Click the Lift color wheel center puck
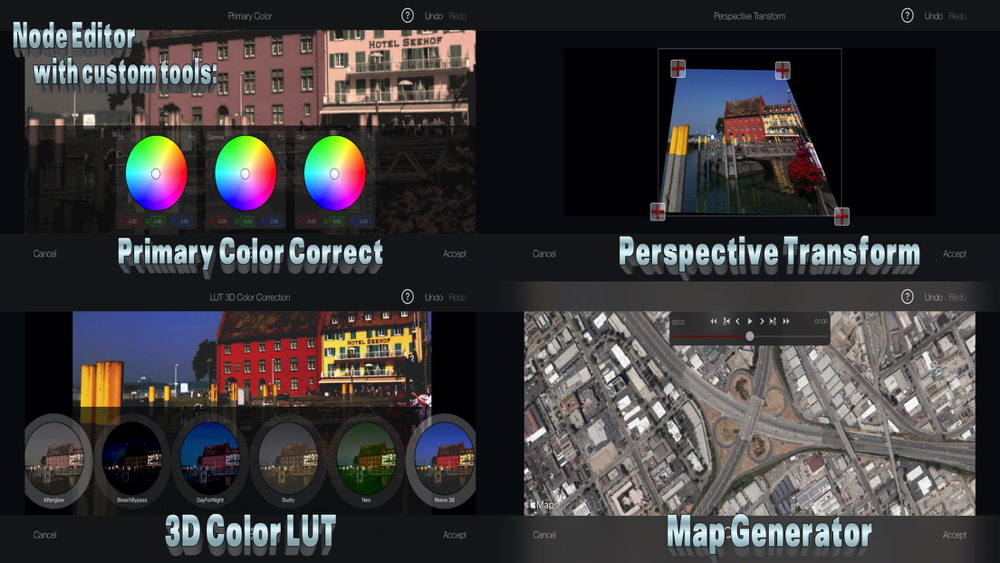The width and height of the screenshot is (1000, 563). click(x=156, y=173)
